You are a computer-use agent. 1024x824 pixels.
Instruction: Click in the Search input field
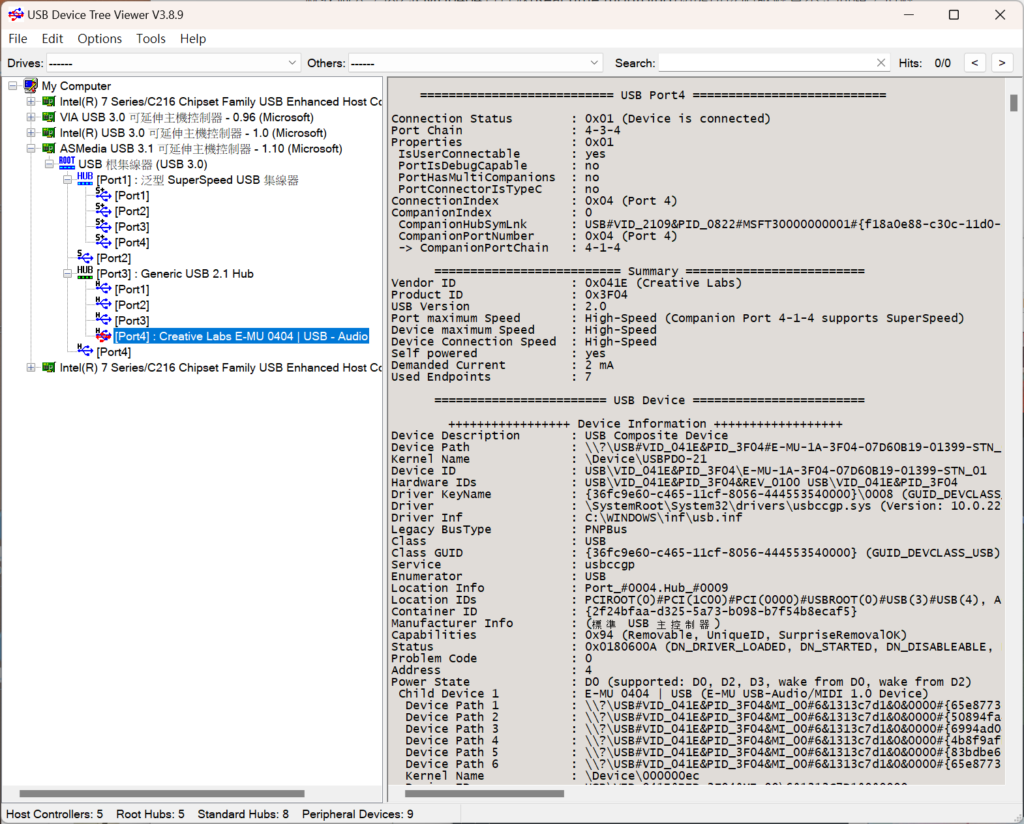[x=767, y=63]
